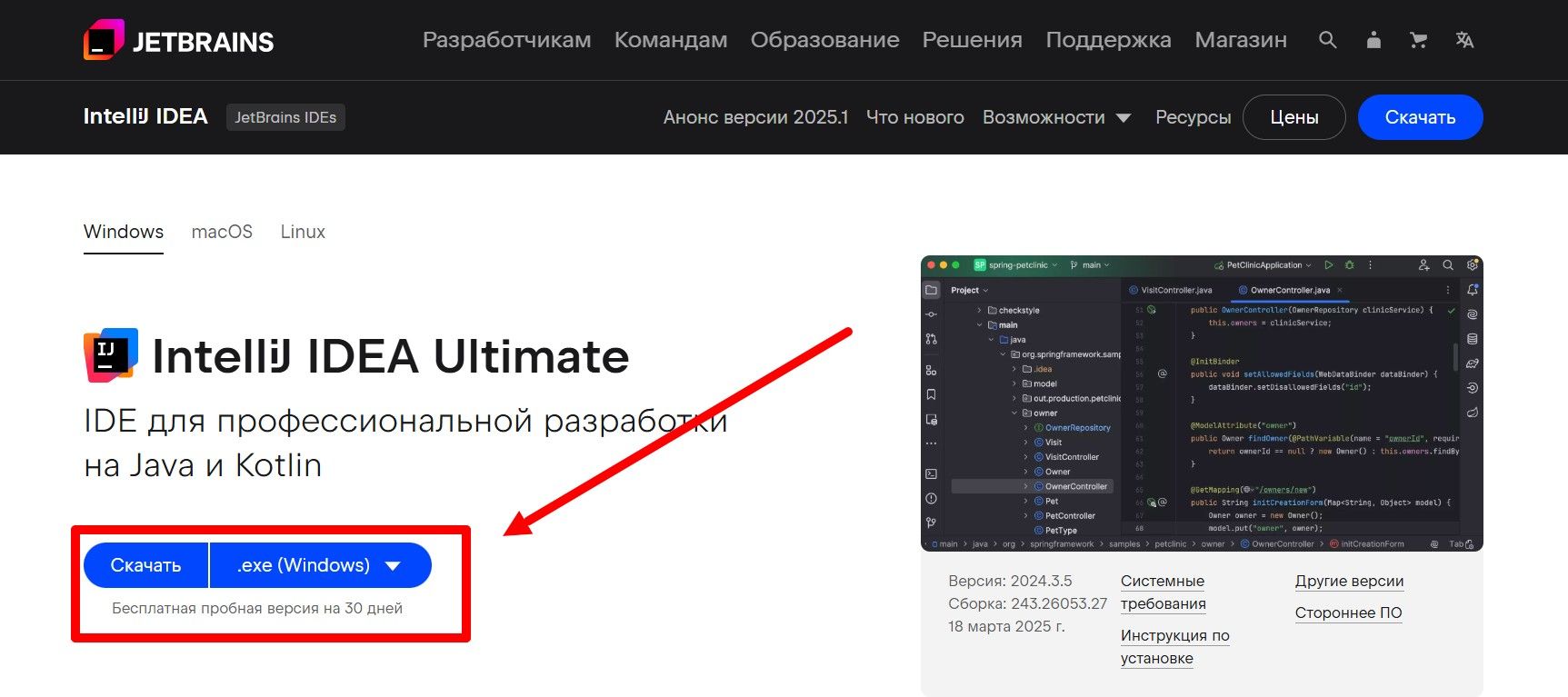1568x697 pixels.
Task: Click the IntelliJ IDEA Ultimate heading
Action: 391,356
